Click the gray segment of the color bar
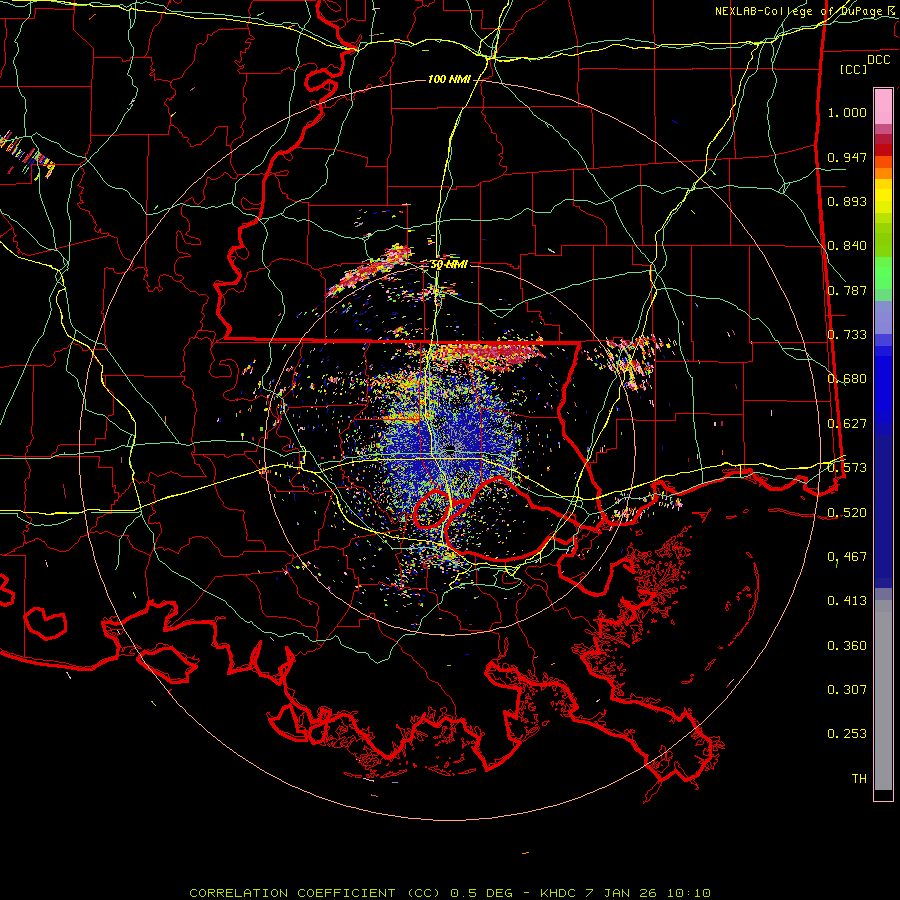This screenshot has width=900, height=900. click(x=883, y=695)
